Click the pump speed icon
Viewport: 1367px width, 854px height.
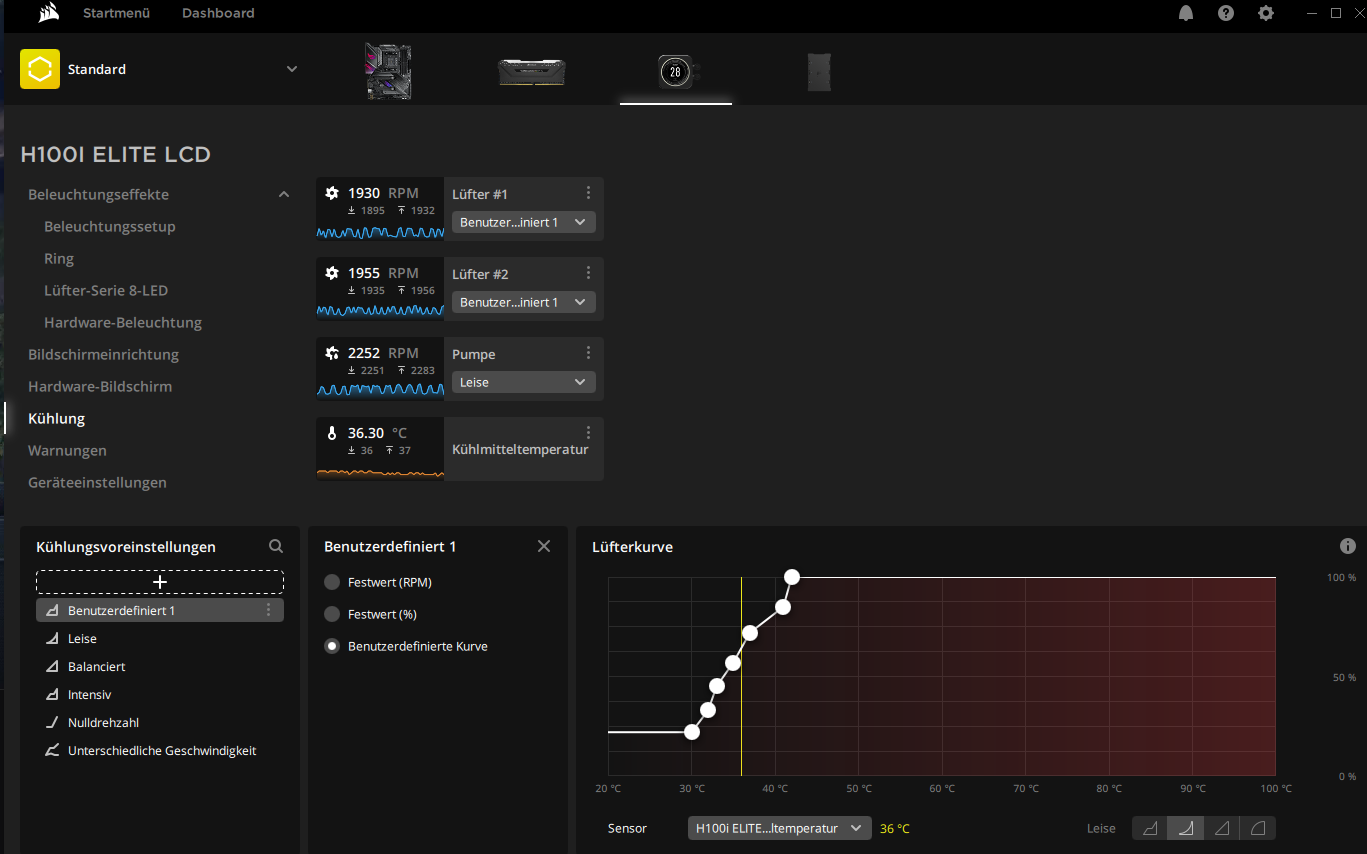(x=332, y=353)
